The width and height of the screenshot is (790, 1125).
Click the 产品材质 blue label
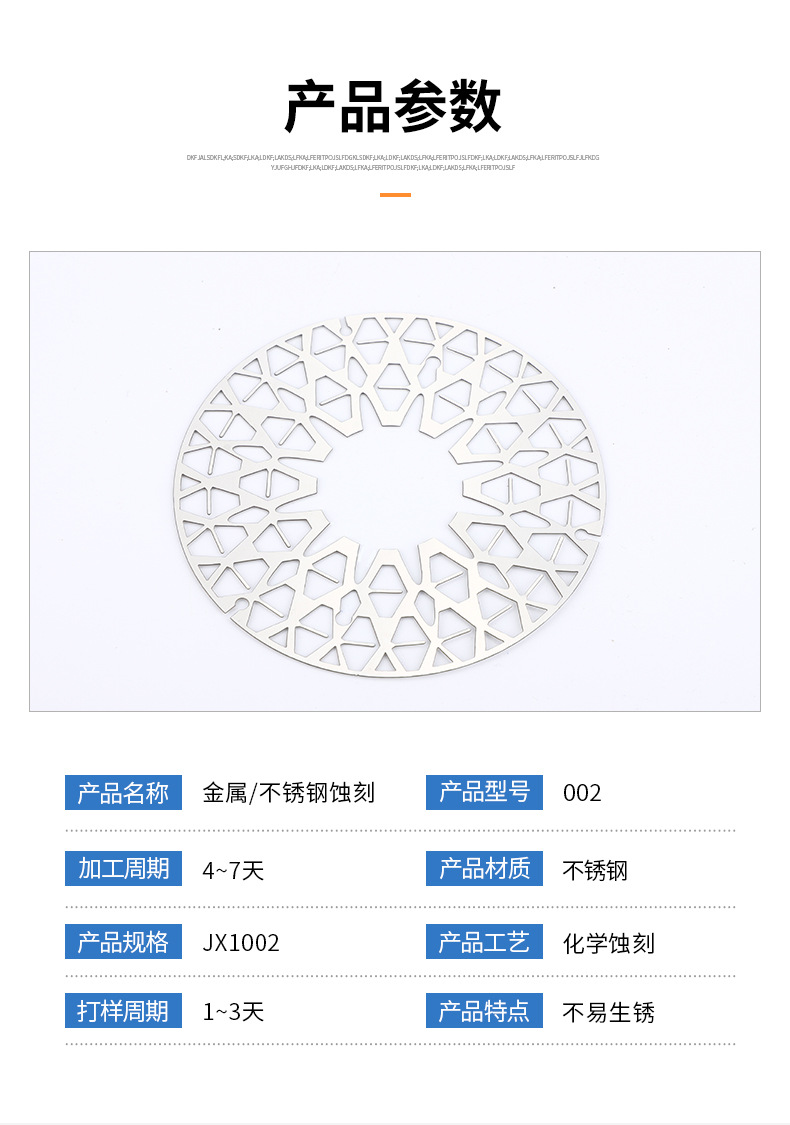coord(484,869)
